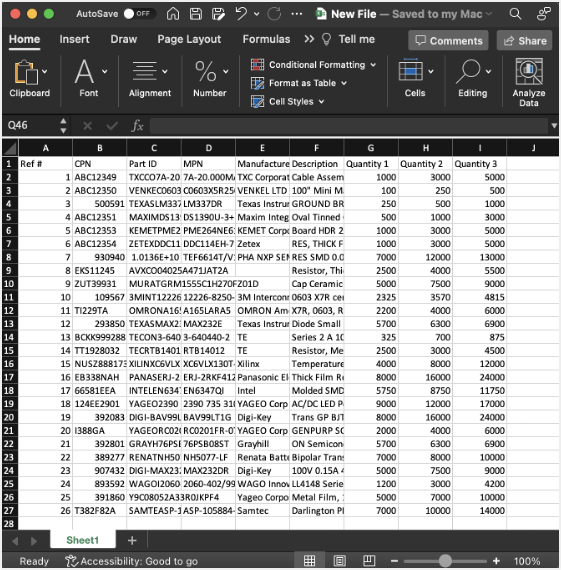The width and height of the screenshot is (562, 570).
Task: Expand the Number dropdown arrow
Action: point(226,72)
